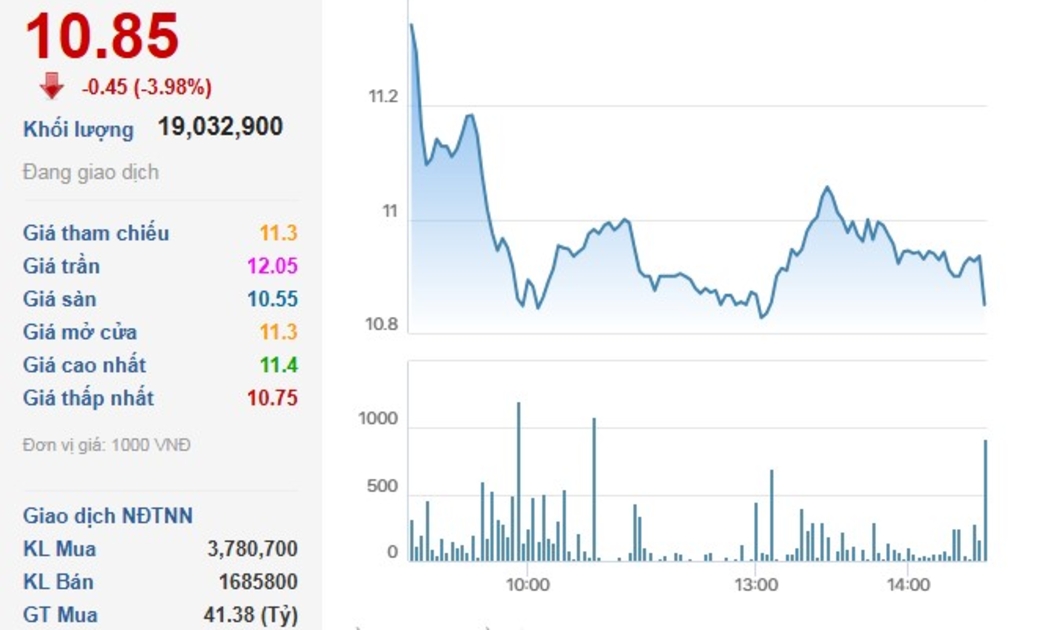Click the red down arrow price indicator
The height and width of the screenshot is (630, 1050).
pos(51,87)
